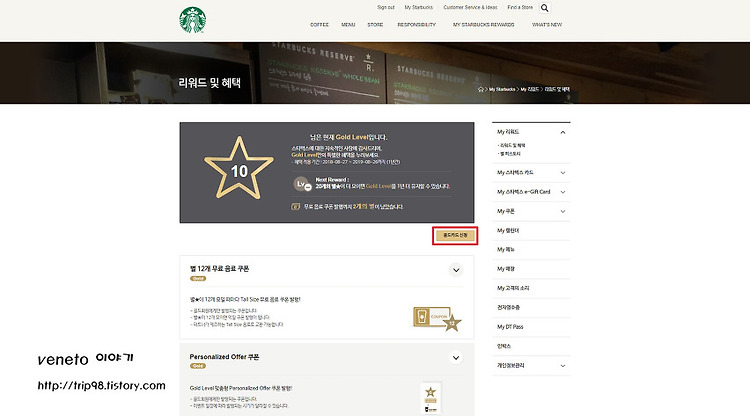The height and width of the screenshot is (416, 750).
Task: Click the 별 12개 무료 음료 쿠폰 heading
Action: click(x=219, y=269)
